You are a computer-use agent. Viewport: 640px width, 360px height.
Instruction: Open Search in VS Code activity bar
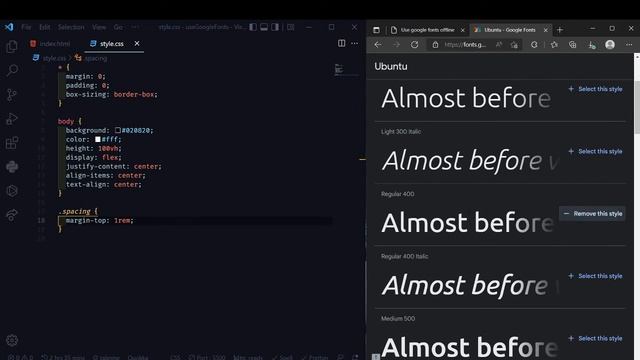coord(12,70)
